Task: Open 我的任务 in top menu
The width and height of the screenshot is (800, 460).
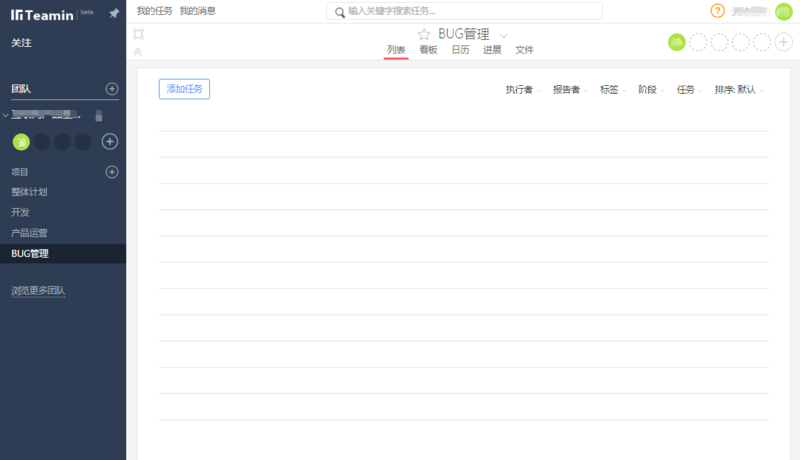Action: tap(155, 11)
